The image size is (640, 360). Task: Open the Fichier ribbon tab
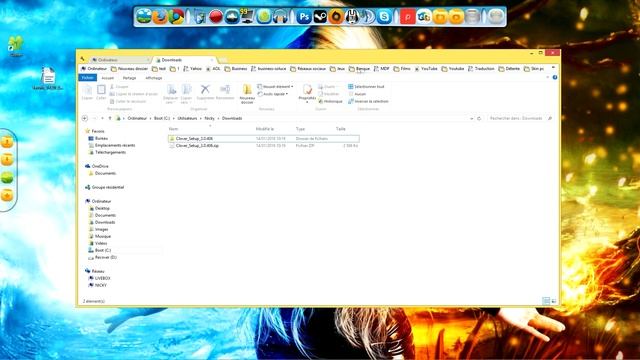87,78
